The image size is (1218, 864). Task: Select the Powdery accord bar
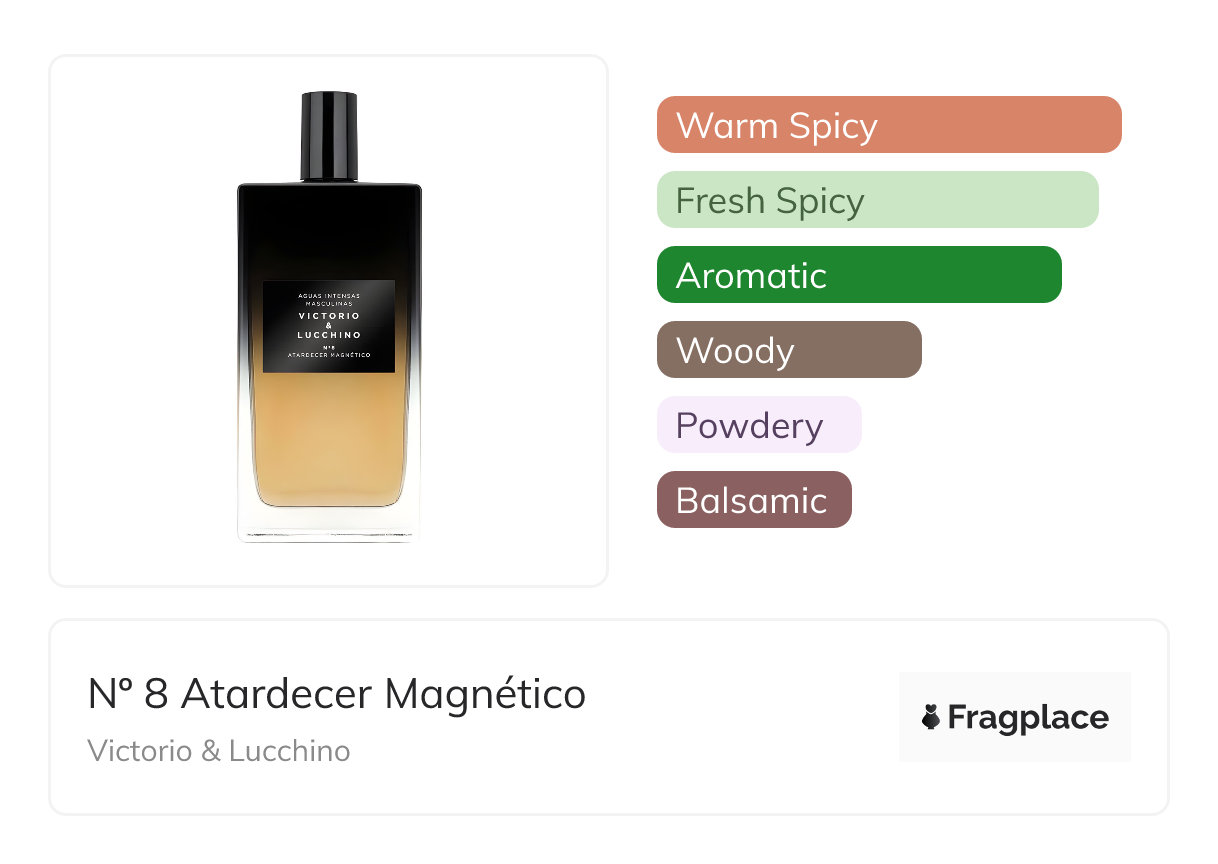[x=759, y=425]
